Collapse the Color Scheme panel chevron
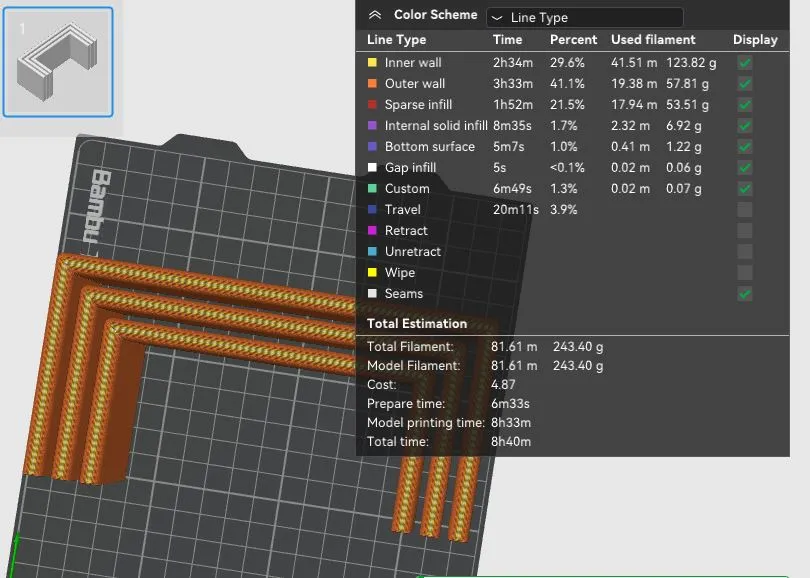This screenshot has height=578, width=810. [x=375, y=16]
